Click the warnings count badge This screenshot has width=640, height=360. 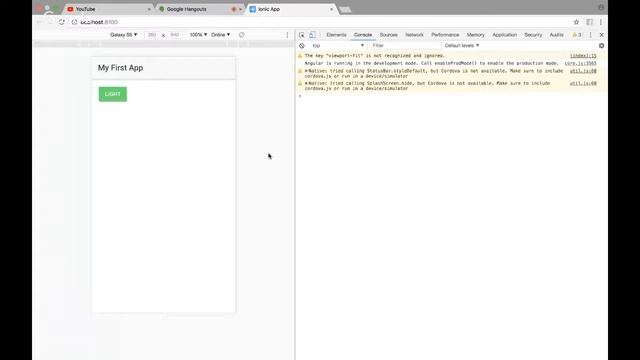577,35
